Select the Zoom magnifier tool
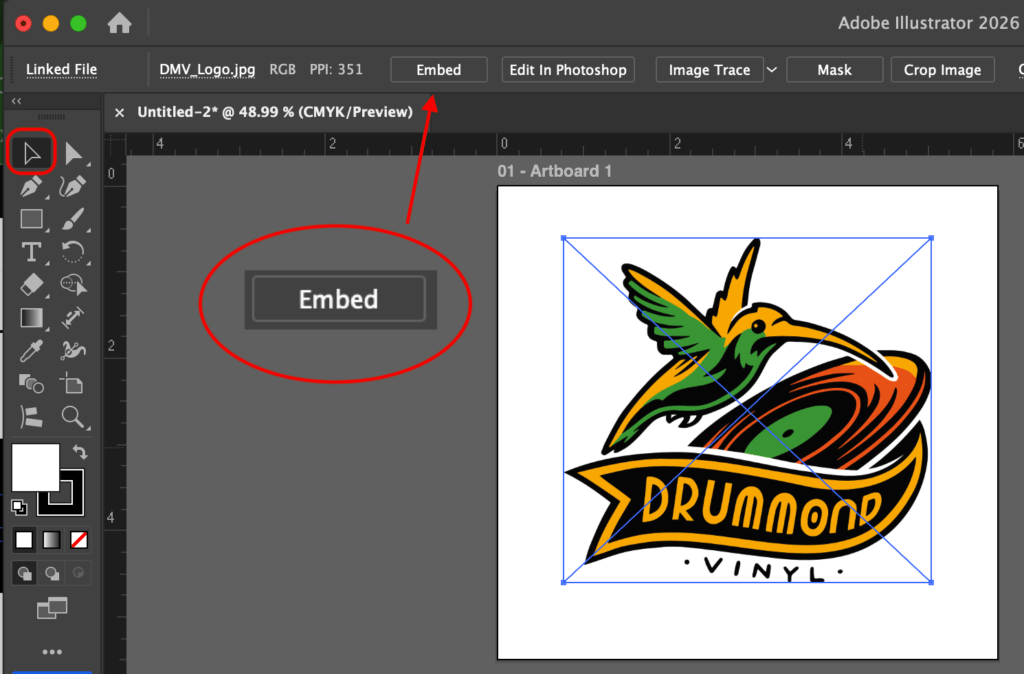The image size is (1024, 674). tap(73, 416)
